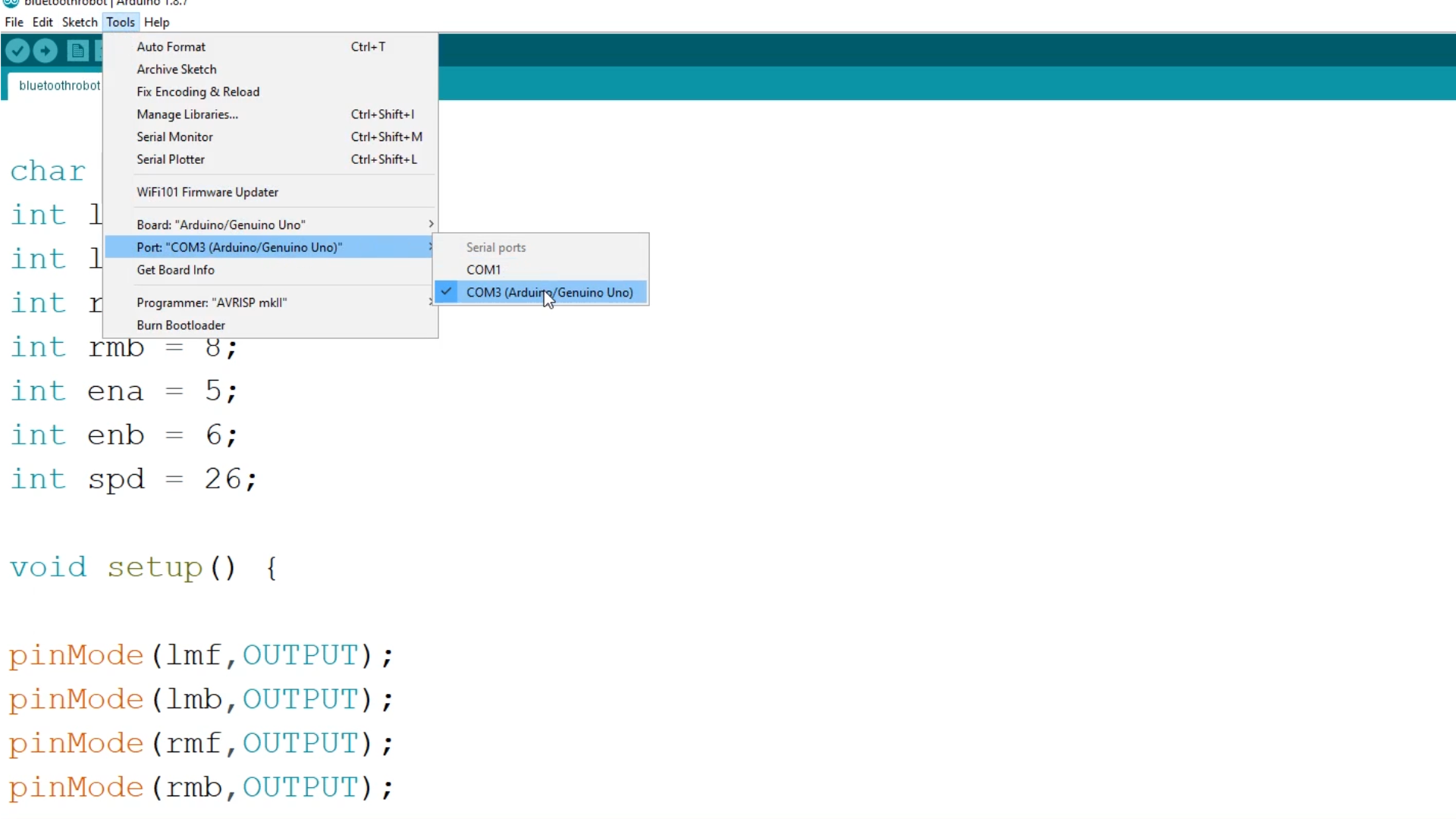Open the Sketch menu
The image size is (1456, 819).
click(80, 22)
